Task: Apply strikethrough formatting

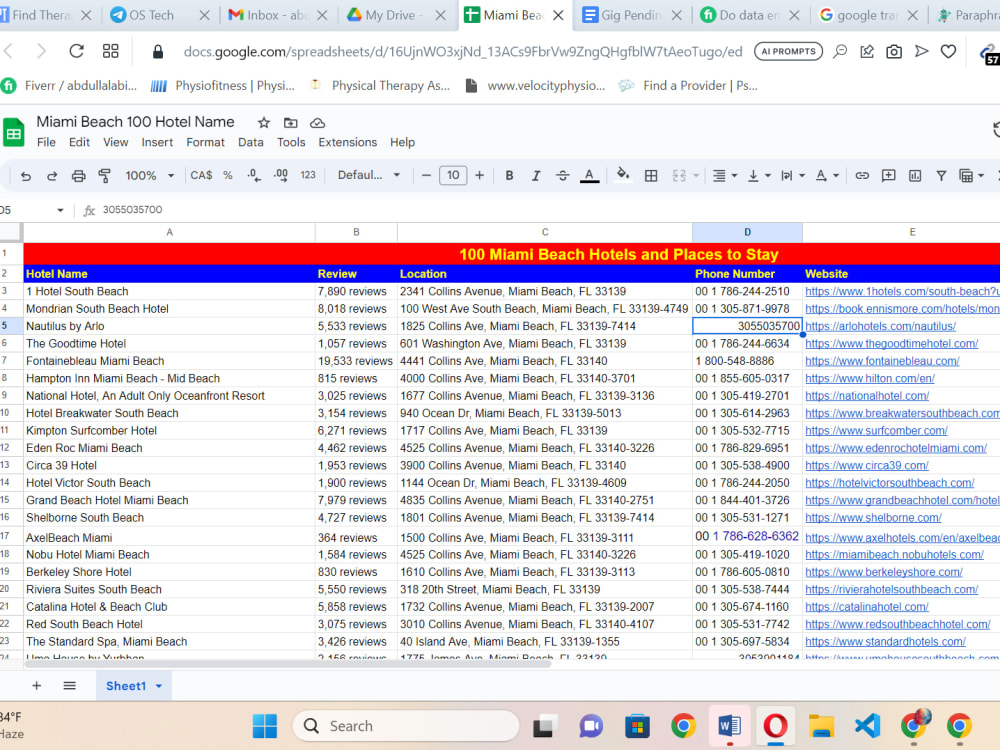Action: point(562,175)
